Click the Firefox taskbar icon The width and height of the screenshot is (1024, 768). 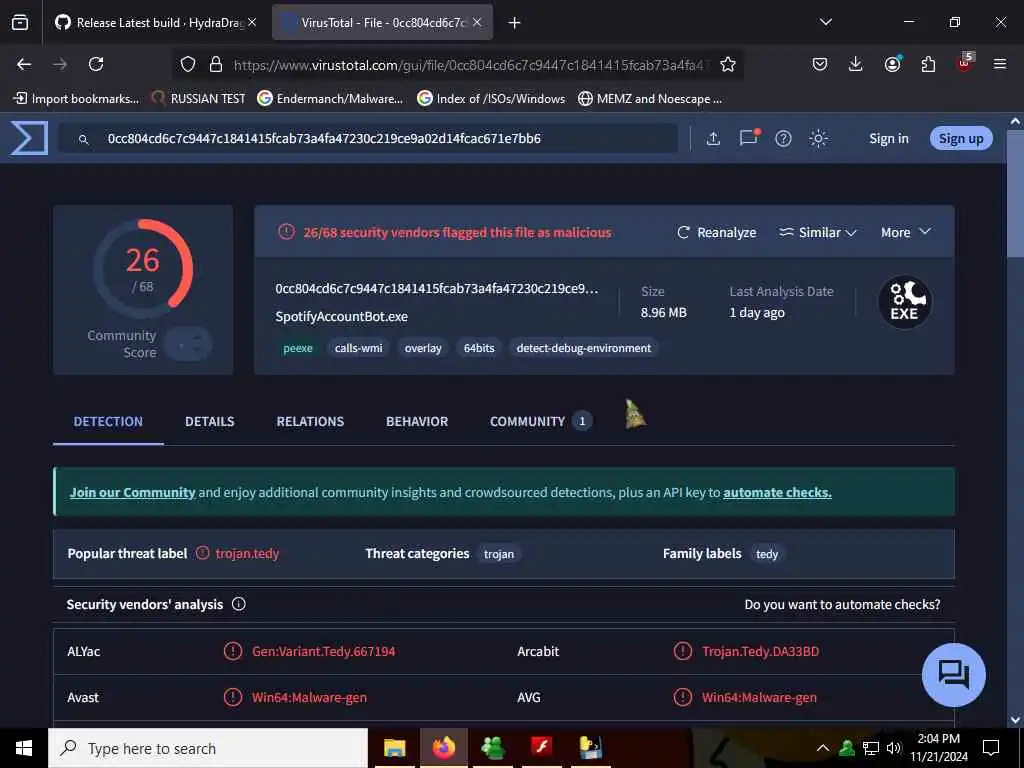(x=443, y=748)
